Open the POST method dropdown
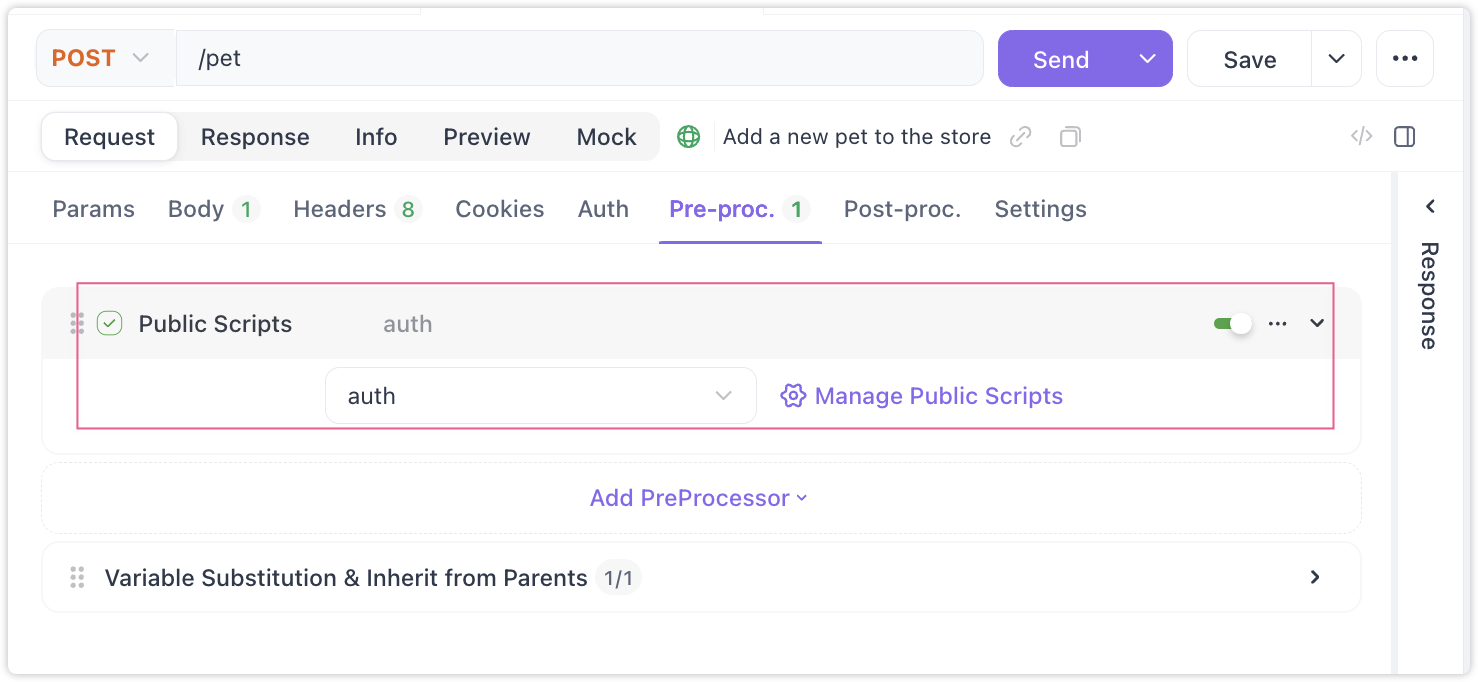This screenshot has width=1478, height=682. pos(100,59)
